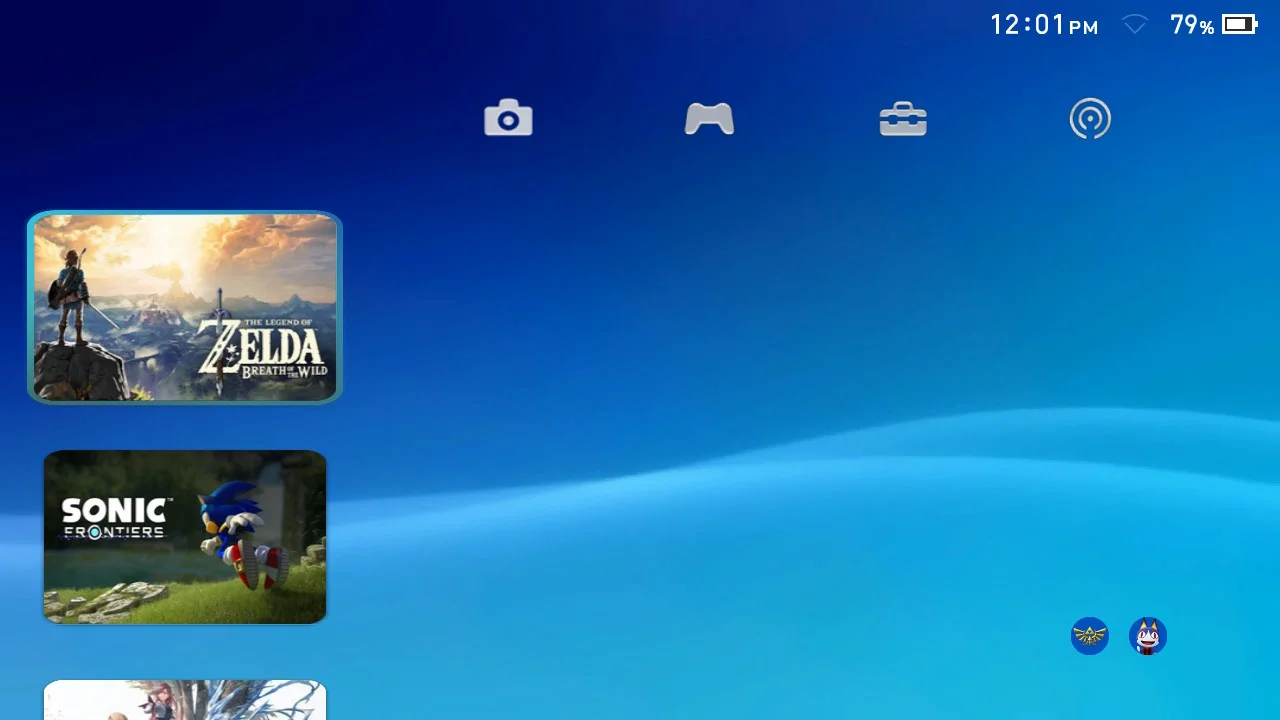Screen dimensions: 1280x720
Task: Click the Wi-Fi signal indicator
Action: pos(1135,25)
